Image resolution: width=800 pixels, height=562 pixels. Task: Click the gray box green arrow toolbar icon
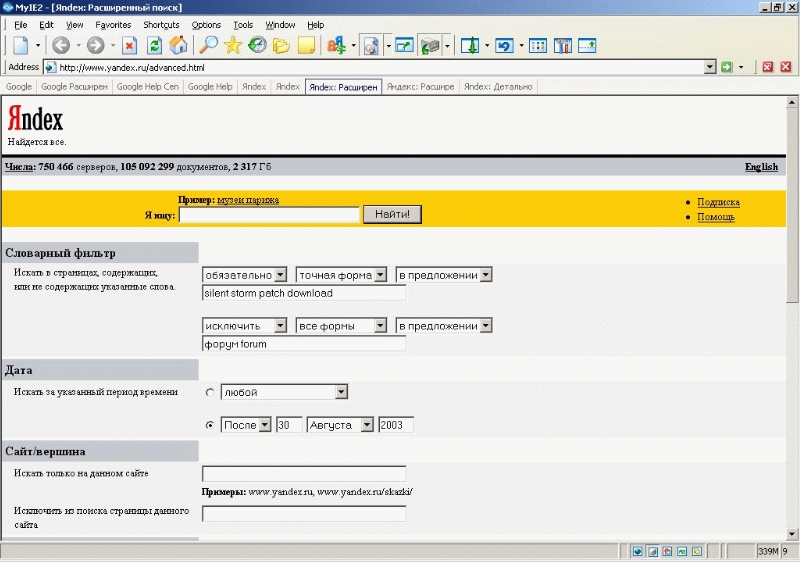click(x=430, y=46)
